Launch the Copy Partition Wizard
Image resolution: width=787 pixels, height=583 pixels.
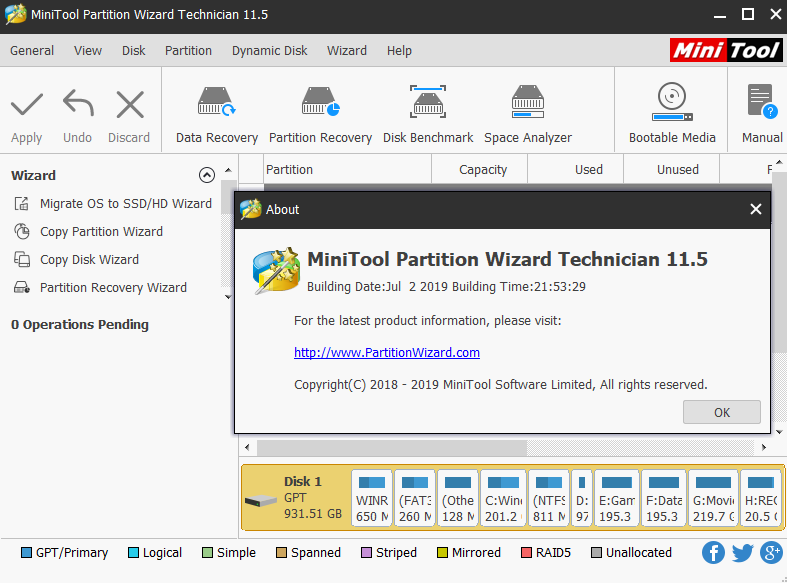tap(101, 232)
